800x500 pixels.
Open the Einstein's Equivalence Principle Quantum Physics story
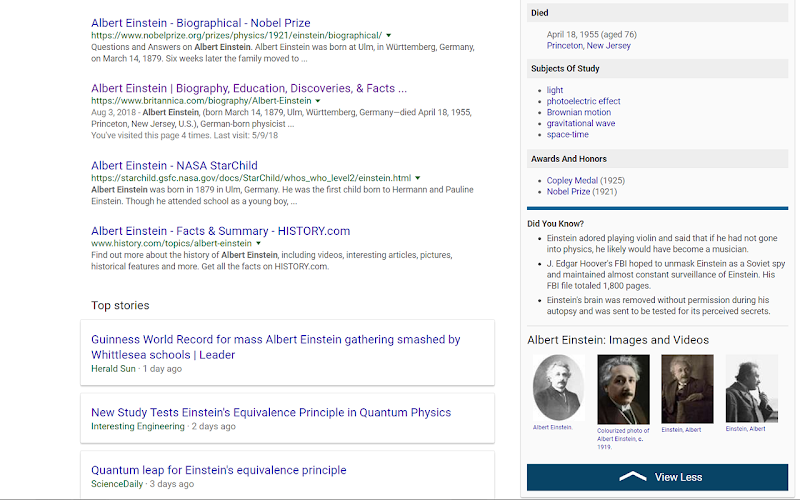point(271,412)
